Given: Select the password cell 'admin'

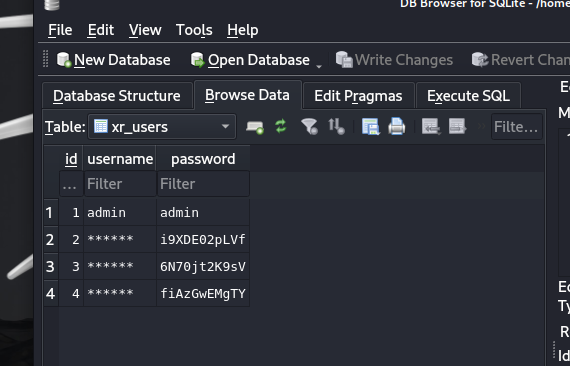Looking at the screenshot, I should click(203, 213).
